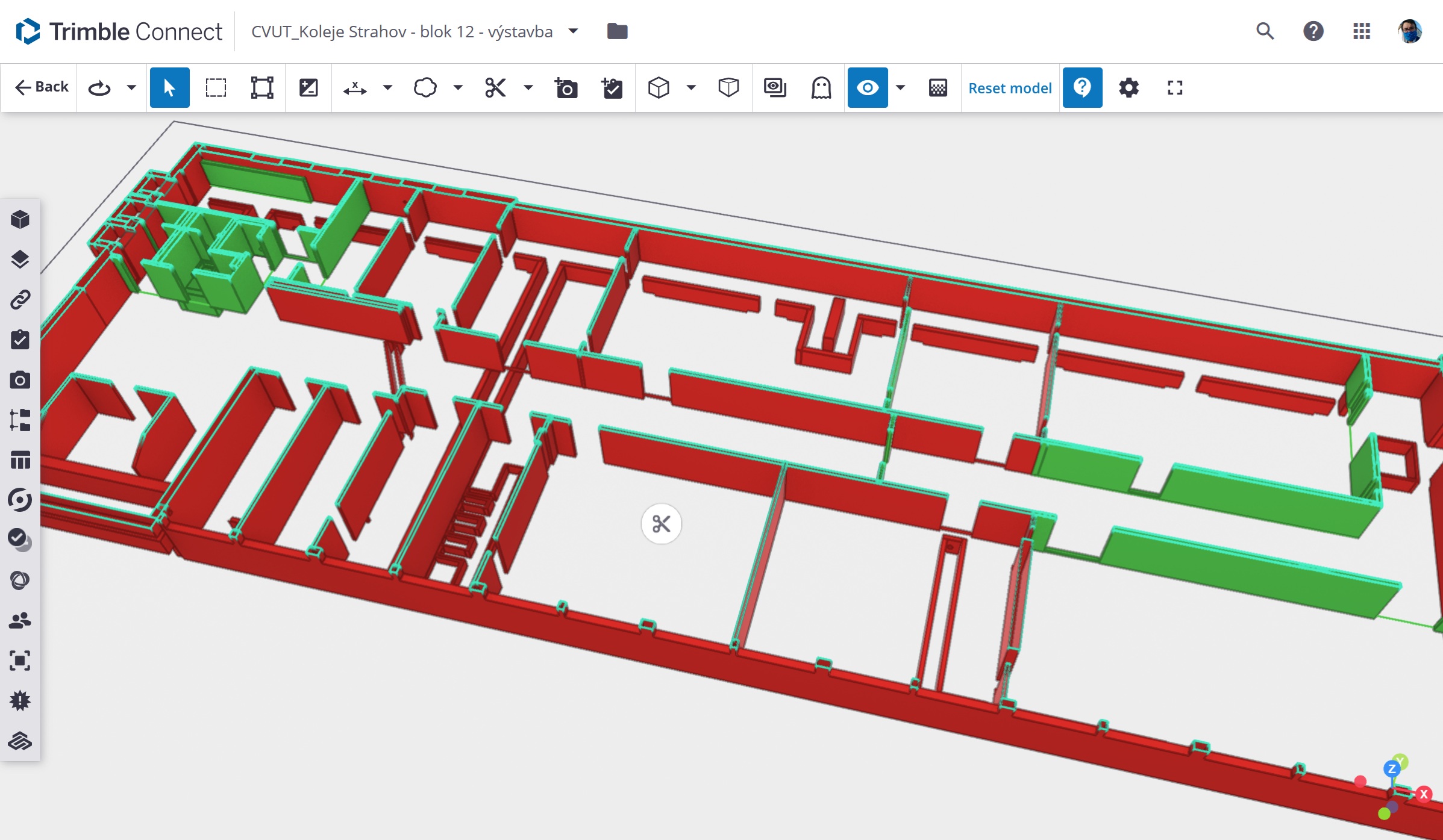The image size is (1443, 840).
Task: Click the Markup cloud tool
Action: (425, 89)
